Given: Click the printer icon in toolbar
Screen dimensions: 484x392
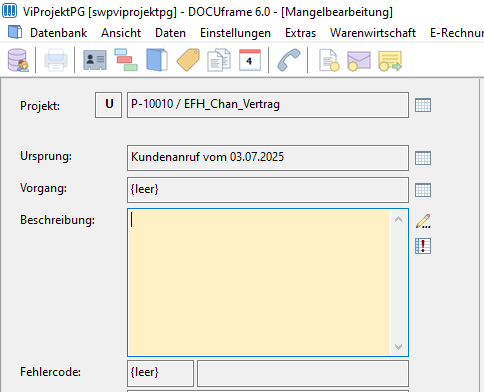Looking at the screenshot, I should [56, 60].
